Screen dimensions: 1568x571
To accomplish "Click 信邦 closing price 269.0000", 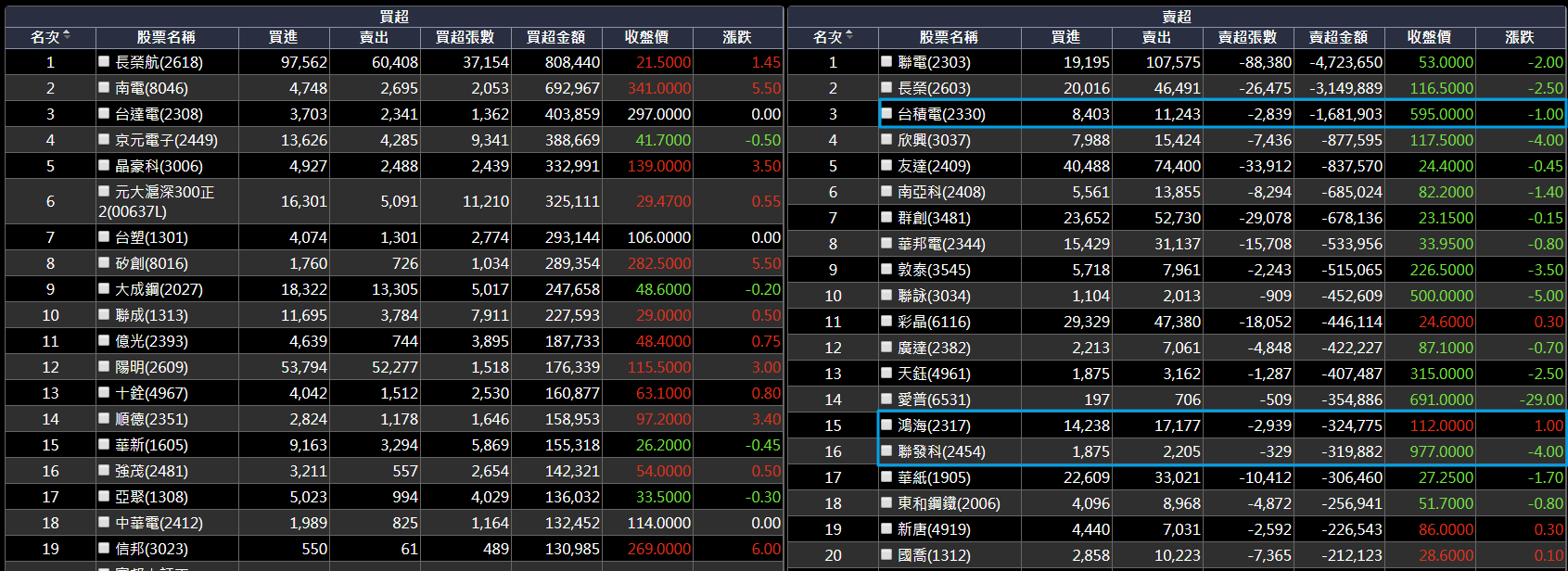I will [659, 549].
